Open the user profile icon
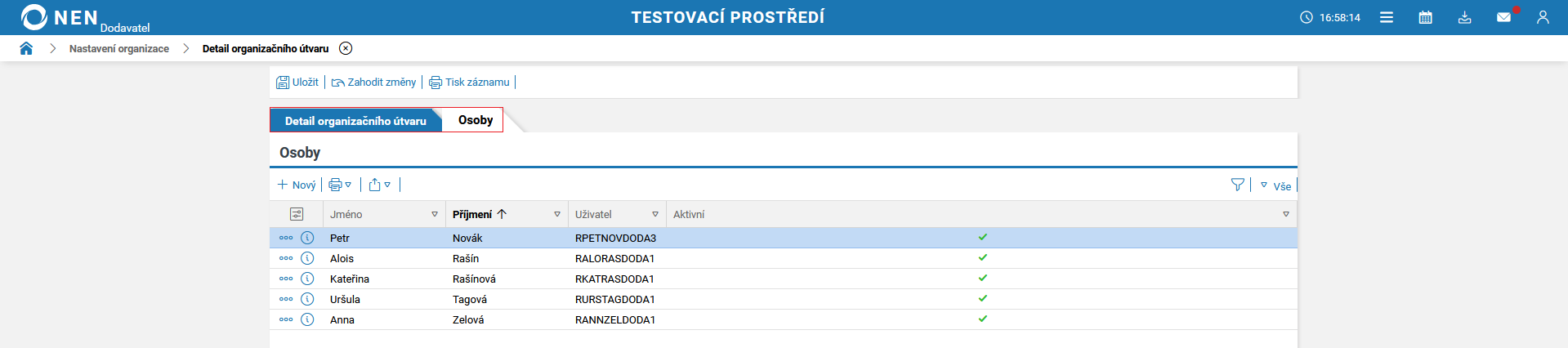Viewport: 1568px width, 348px height. pos(1543,17)
